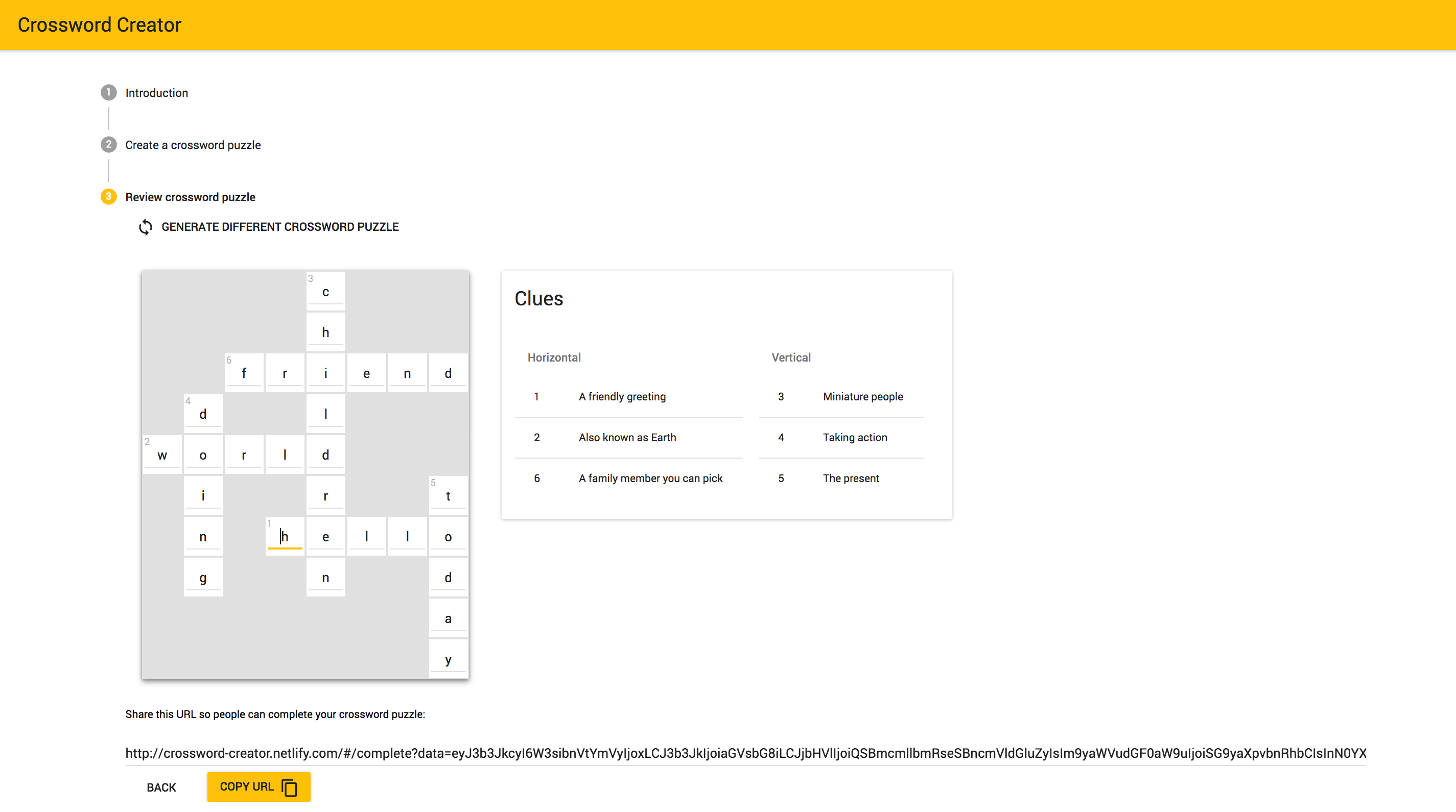Click the GENERATE DIFFERENT CROSSWORD PUZZLE button
Viewport: 1456px width, 812px height.
pos(268,227)
